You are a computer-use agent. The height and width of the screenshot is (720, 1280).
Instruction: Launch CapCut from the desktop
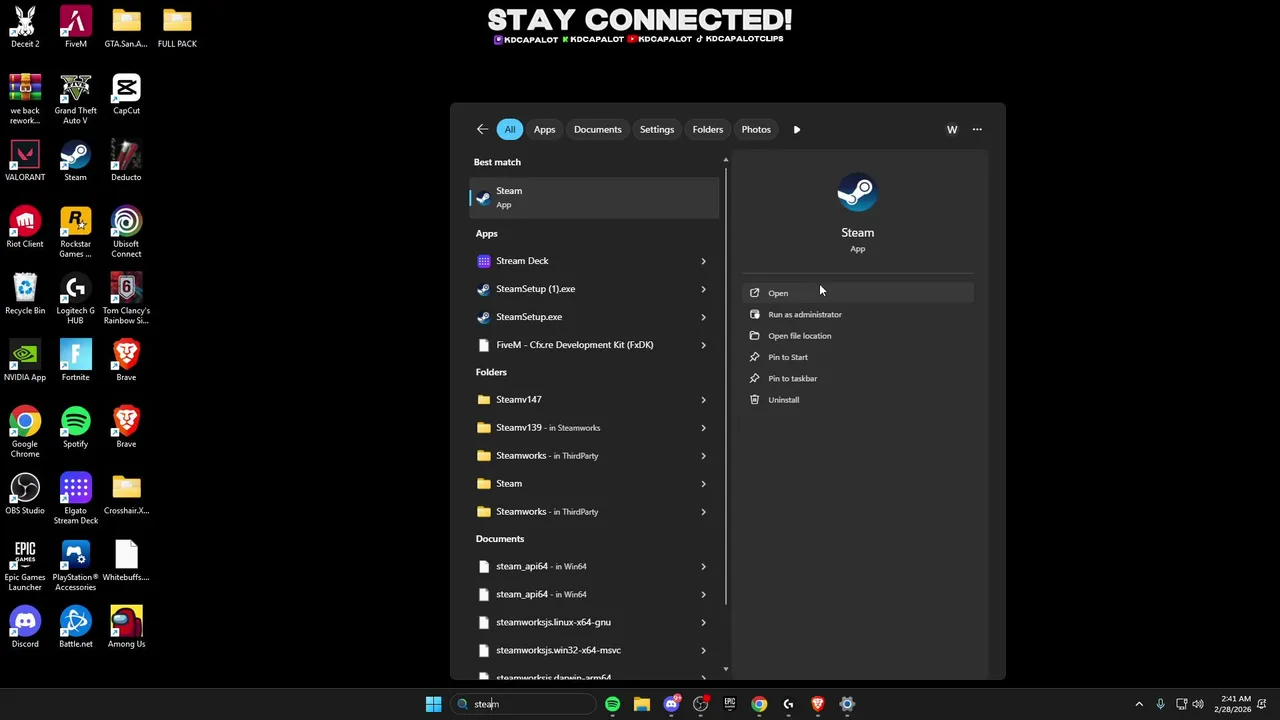point(126,95)
